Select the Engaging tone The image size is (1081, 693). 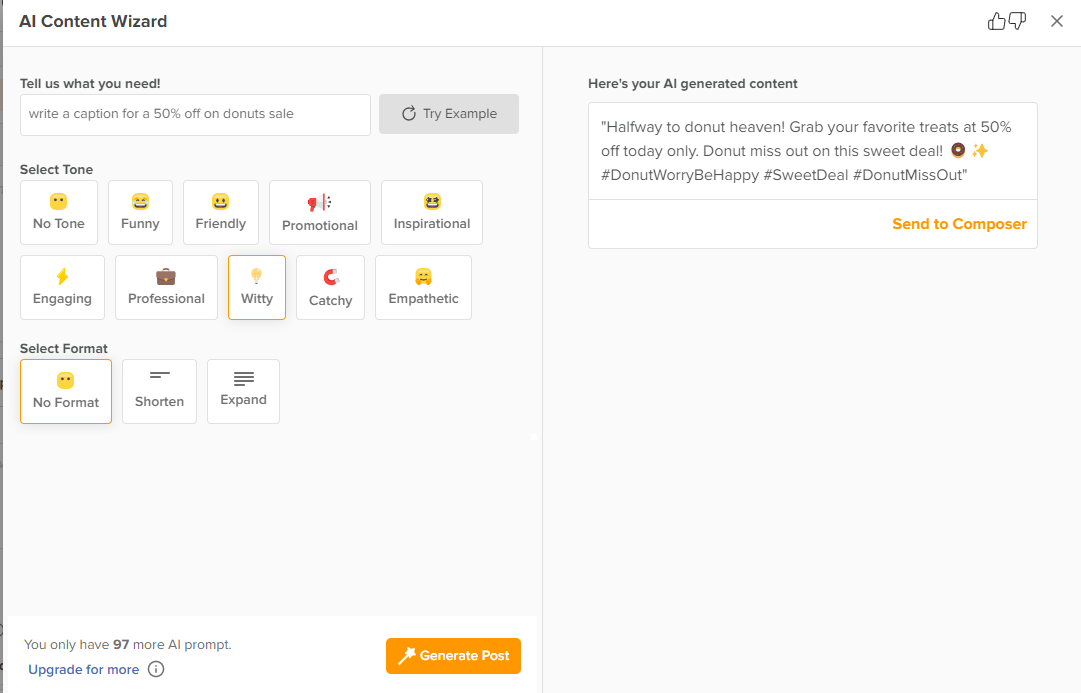[62, 287]
